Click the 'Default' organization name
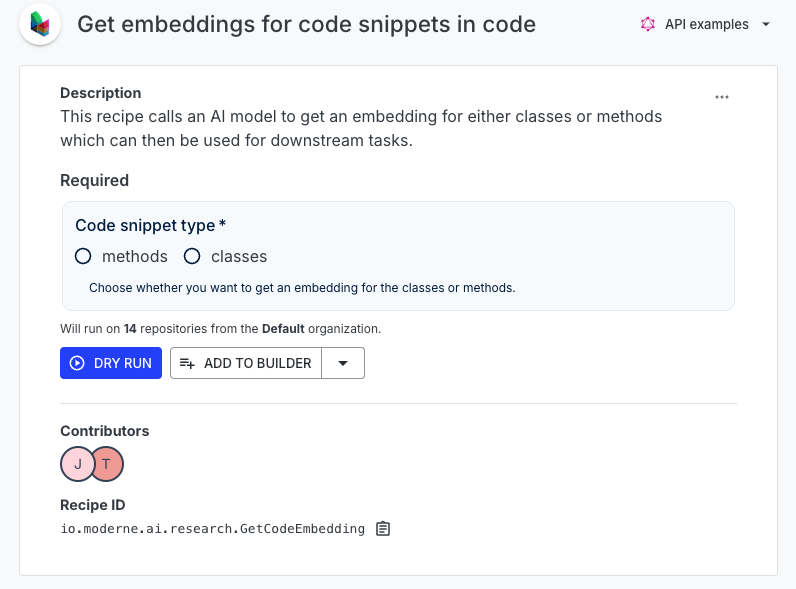This screenshot has width=796, height=589. (x=283, y=329)
